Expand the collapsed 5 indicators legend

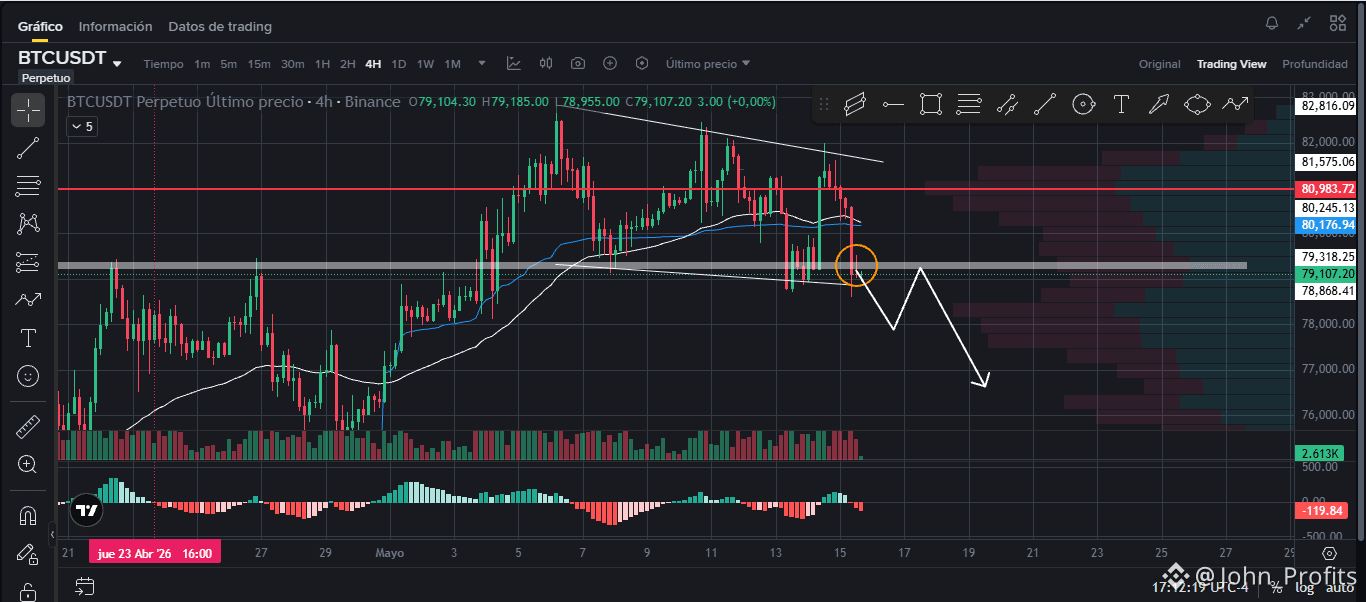tap(81, 127)
